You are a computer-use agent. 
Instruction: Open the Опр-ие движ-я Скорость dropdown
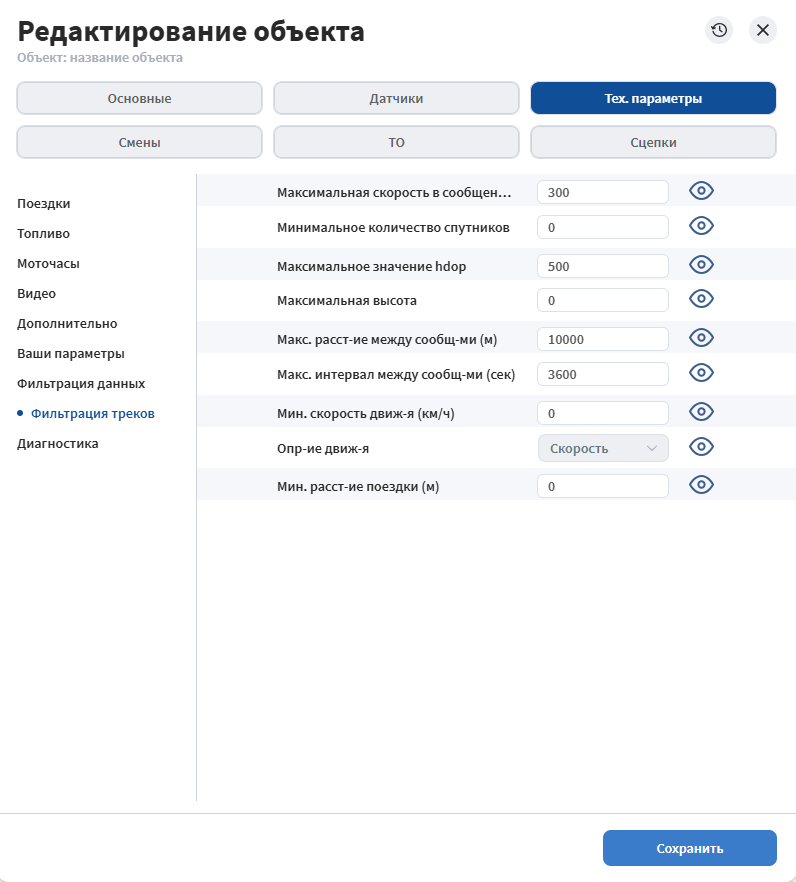tap(603, 448)
